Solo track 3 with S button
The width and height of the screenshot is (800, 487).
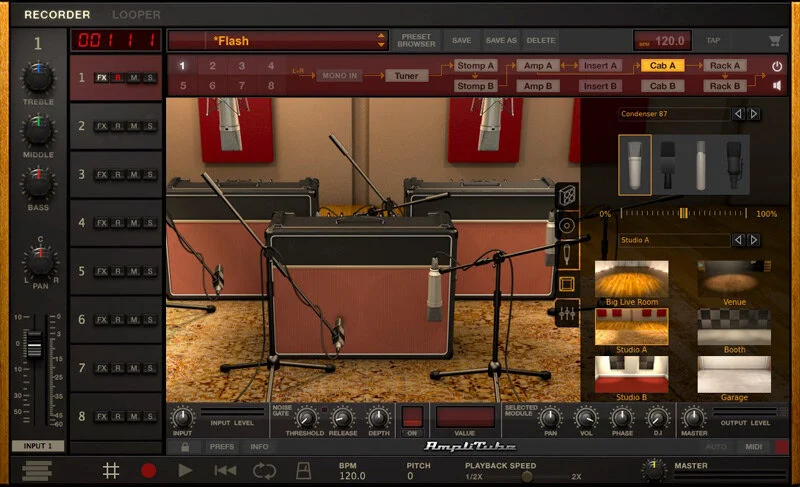coord(149,174)
